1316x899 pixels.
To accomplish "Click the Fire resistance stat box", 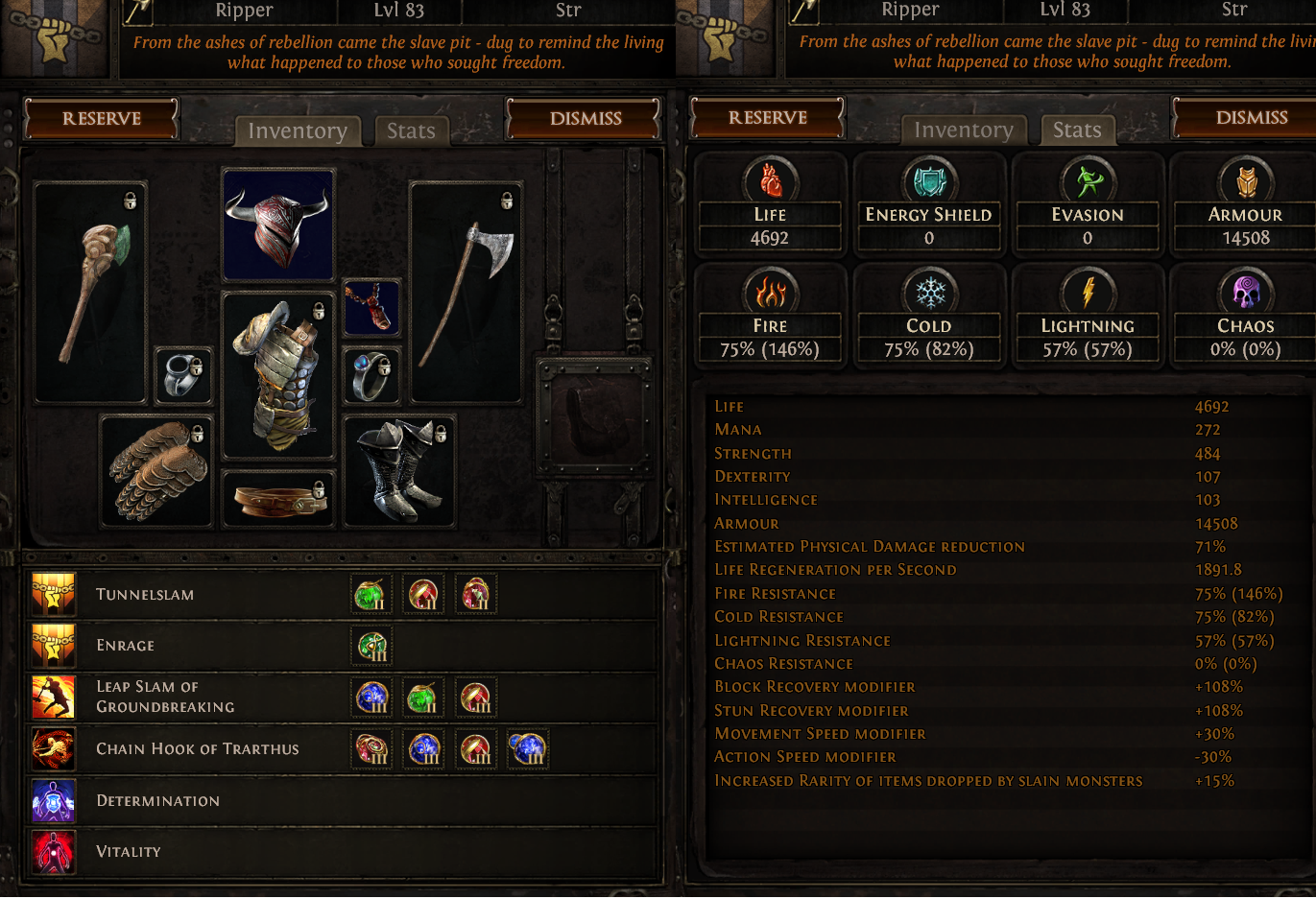I will click(x=770, y=314).
